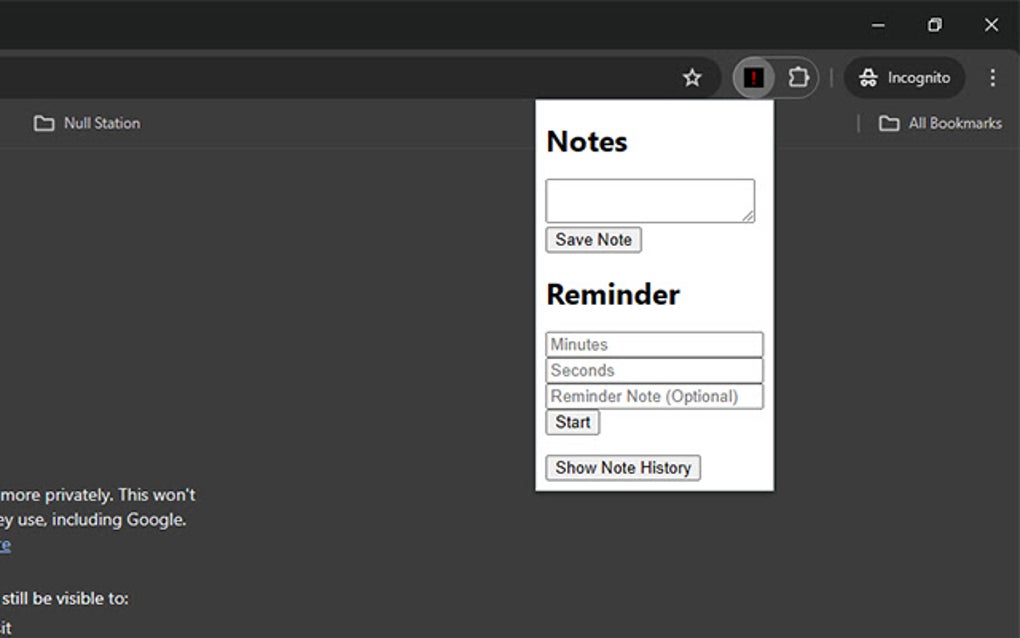
Task: Open the note history with Show Note History
Action: click(x=622, y=467)
